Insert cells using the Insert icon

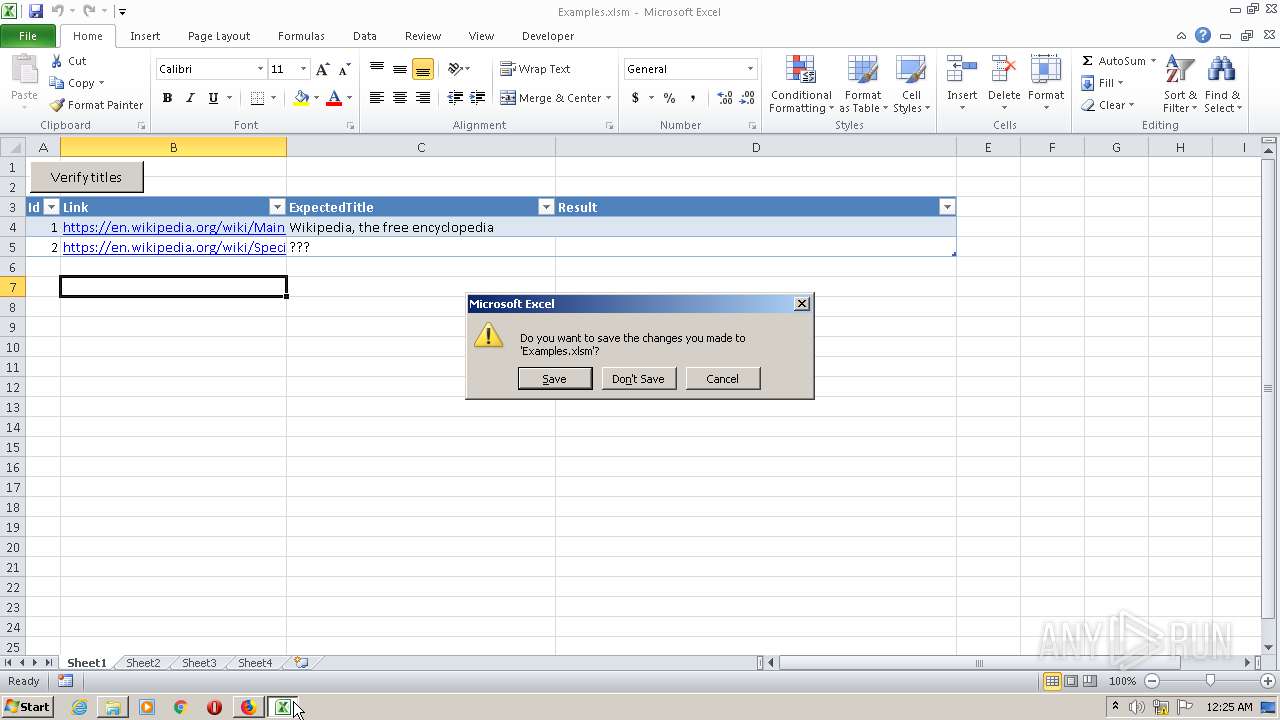(962, 70)
